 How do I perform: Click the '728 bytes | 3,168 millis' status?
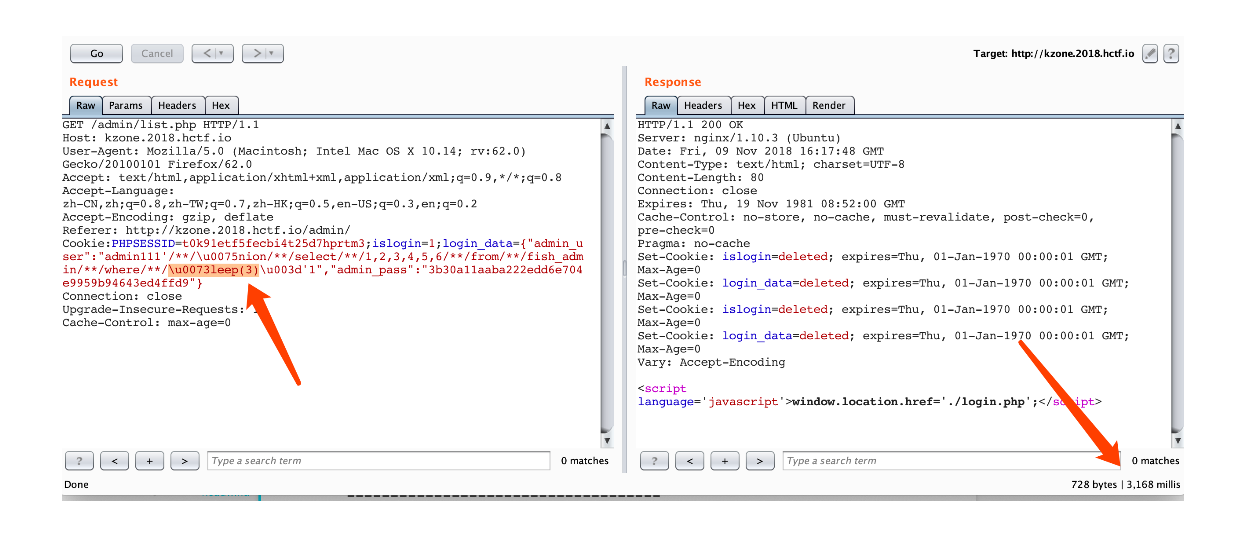(x=1125, y=485)
